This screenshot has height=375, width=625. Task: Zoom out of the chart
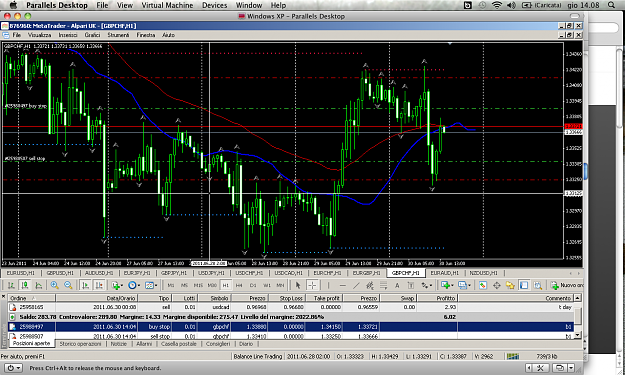pyautogui.click(x=68, y=285)
